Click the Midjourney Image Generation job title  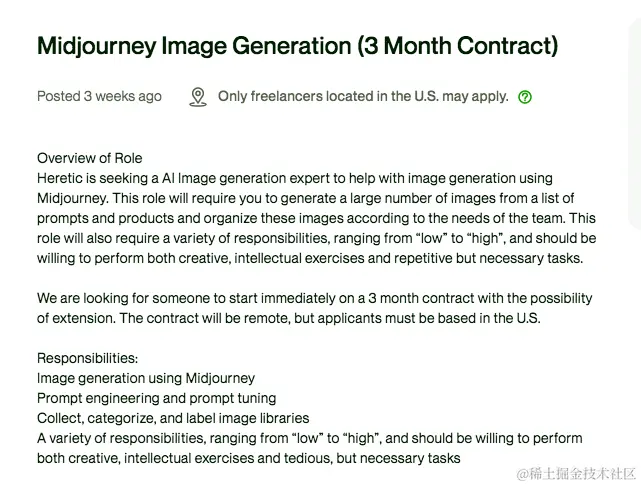pyautogui.click(x=298, y=45)
